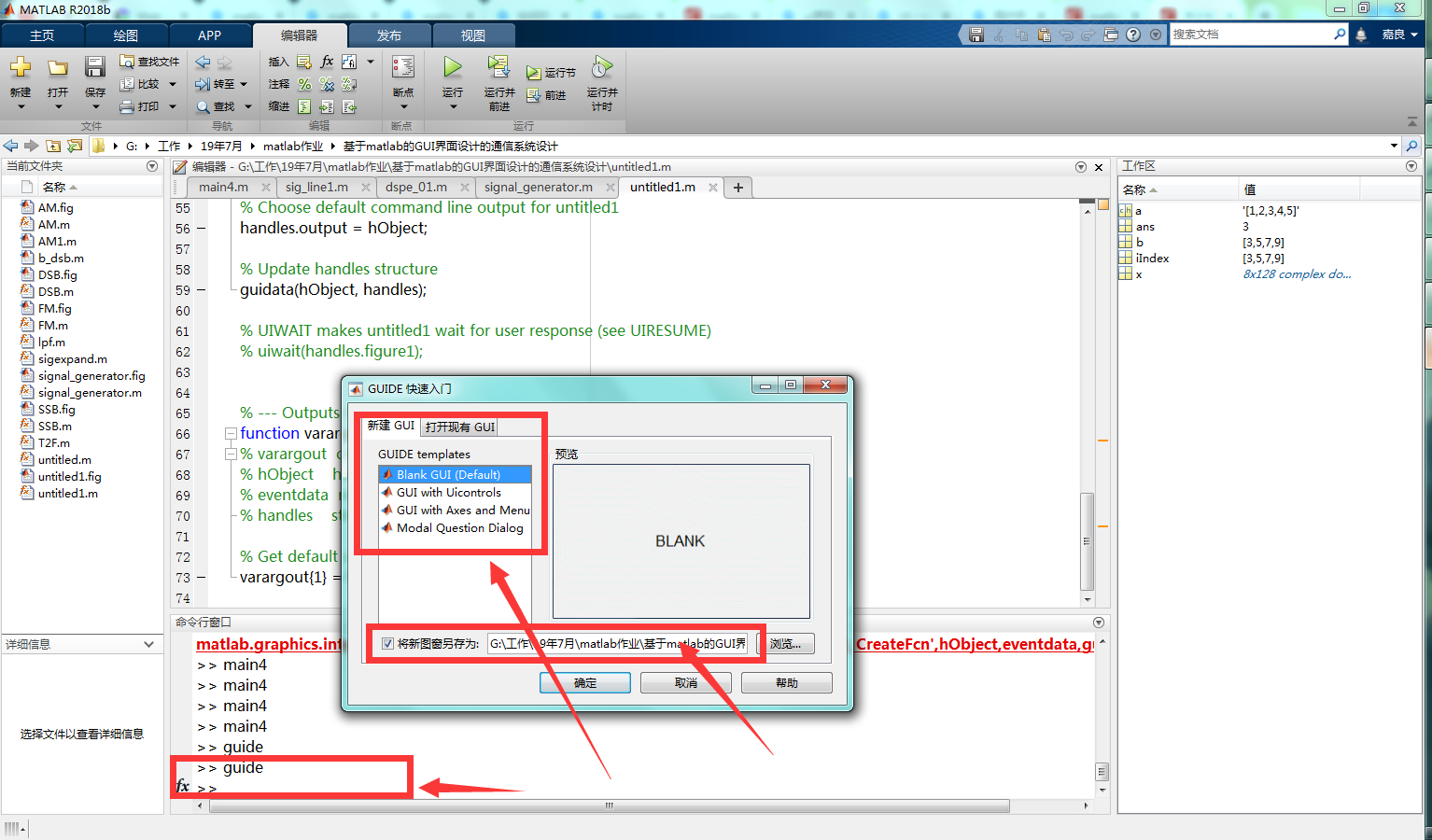
Task: Select signal_generator.fig in file list
Action: click(91, 375)
